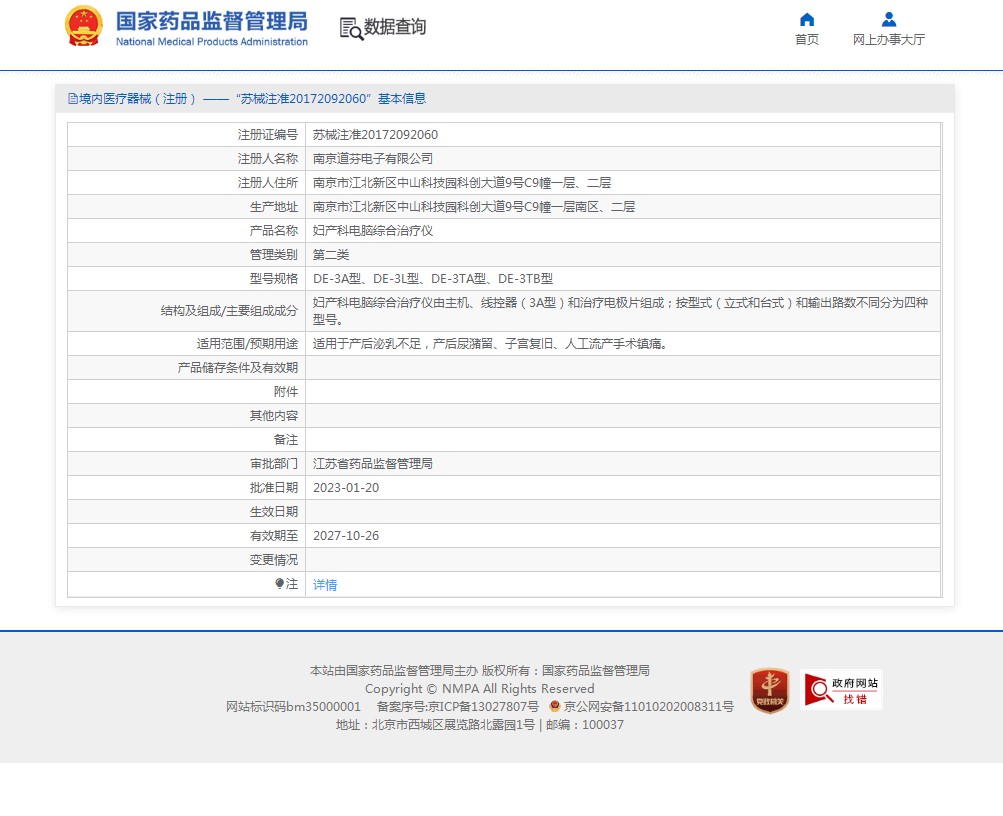Click the 注册证编号 row label
The width and height of the screenshot is (1003, 816).
point(268,135)
